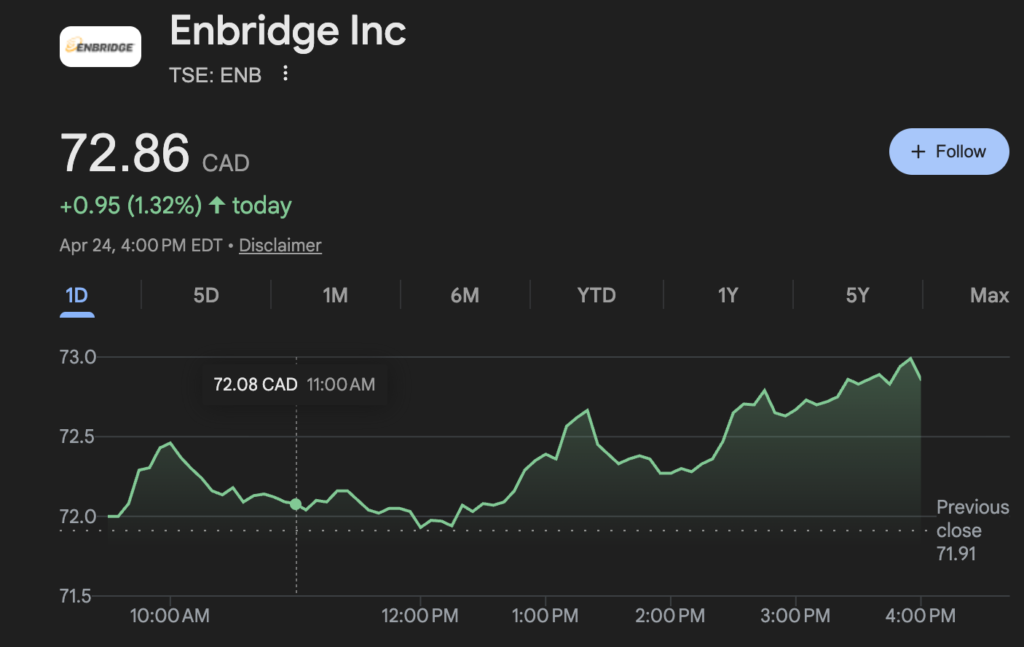Image resolution: width=1024 pixels, height=647 pixels.
Task: Click the Previous close 71.91 label
Action: pyautogui.click(x=958, y=530)
